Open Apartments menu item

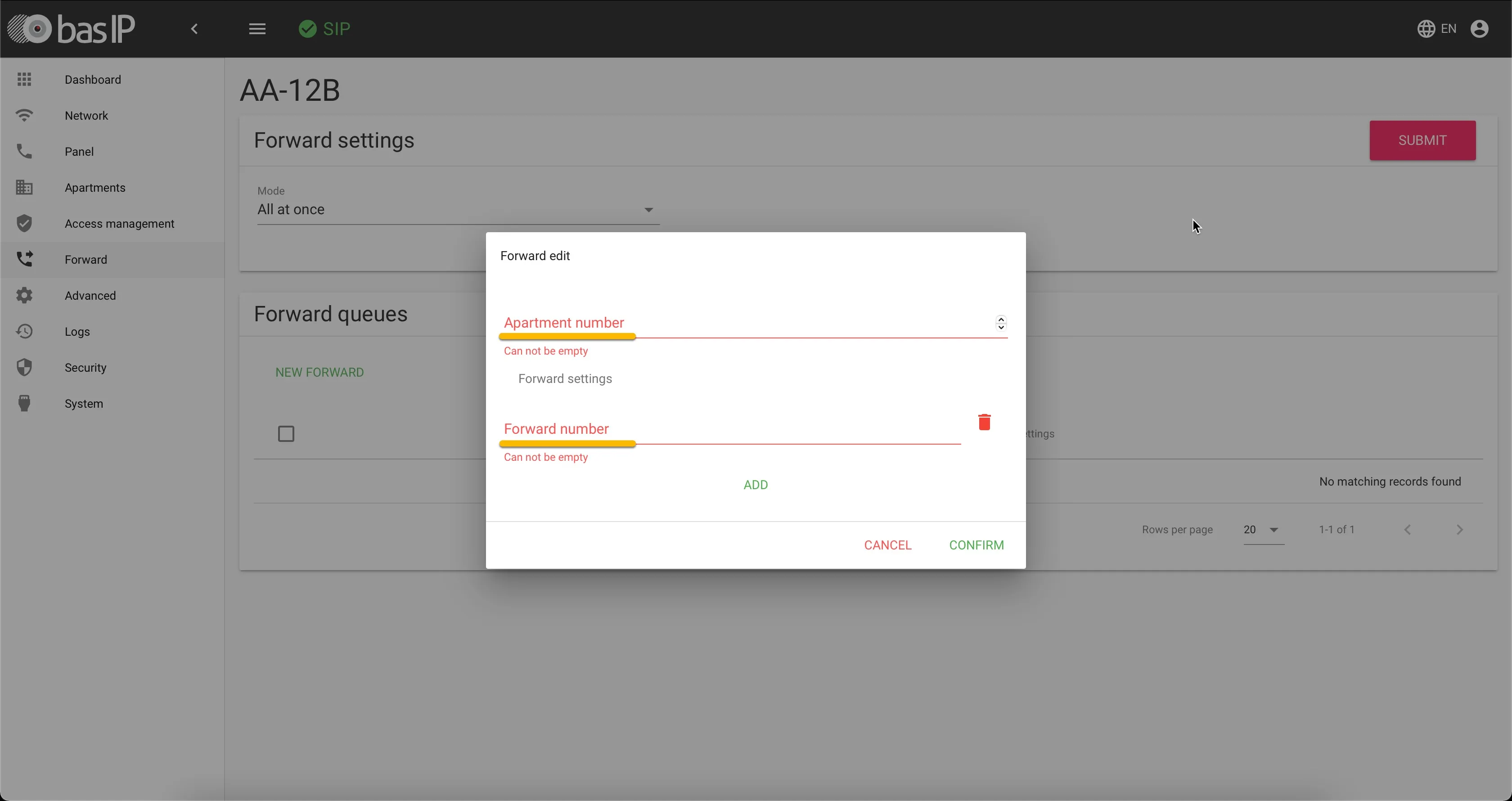(x=112, y=187)
